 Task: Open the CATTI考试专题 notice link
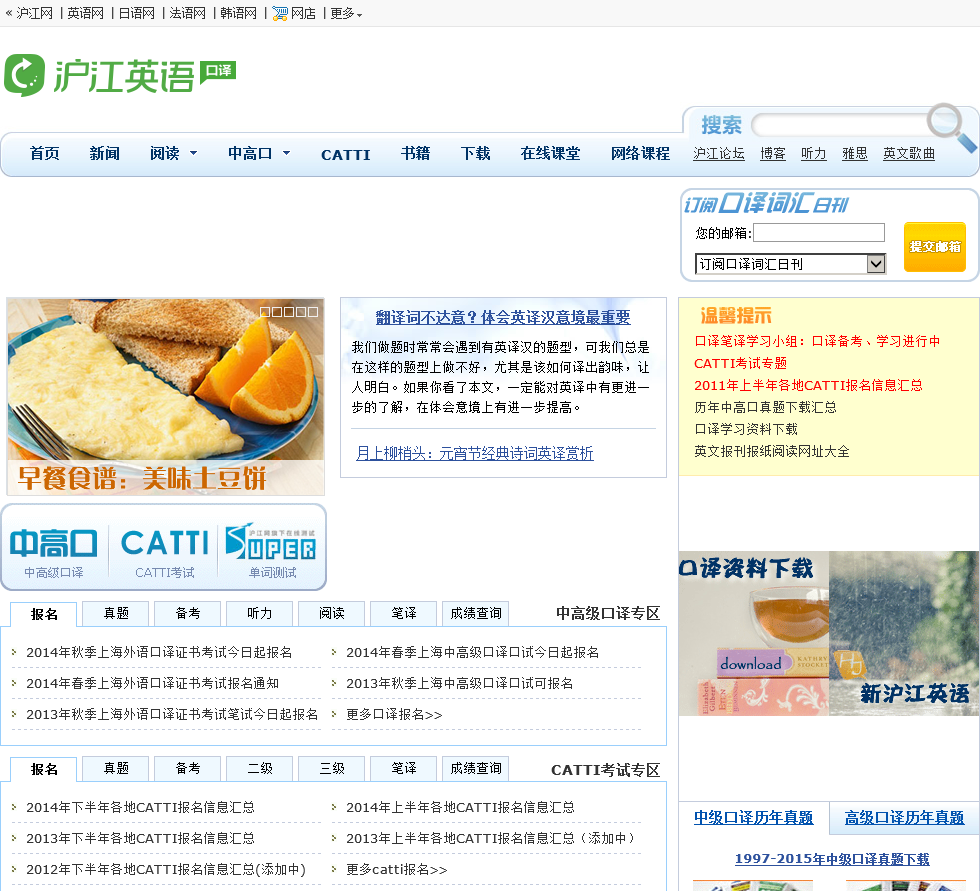[740, 363]
